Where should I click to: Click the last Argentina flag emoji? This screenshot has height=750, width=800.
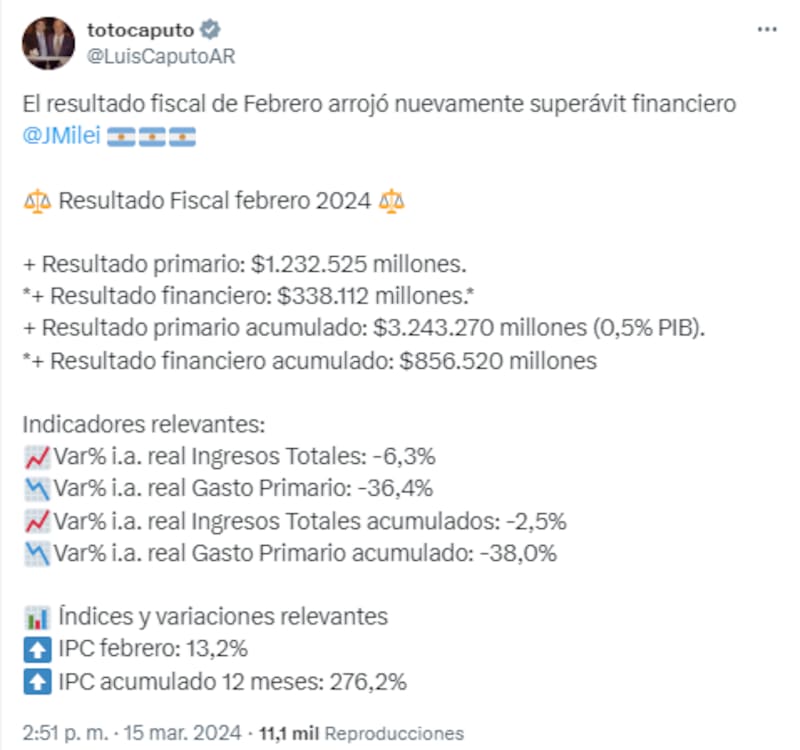pyautogui.click(x=182, y=137)
